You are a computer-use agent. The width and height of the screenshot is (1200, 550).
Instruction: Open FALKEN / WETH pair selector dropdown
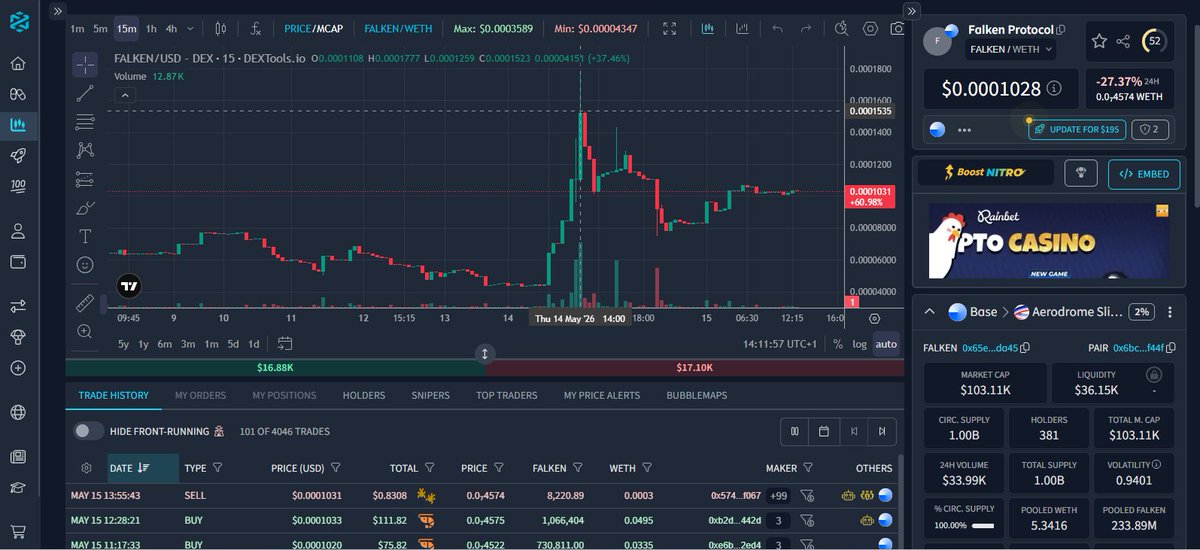coord(1011,49)
